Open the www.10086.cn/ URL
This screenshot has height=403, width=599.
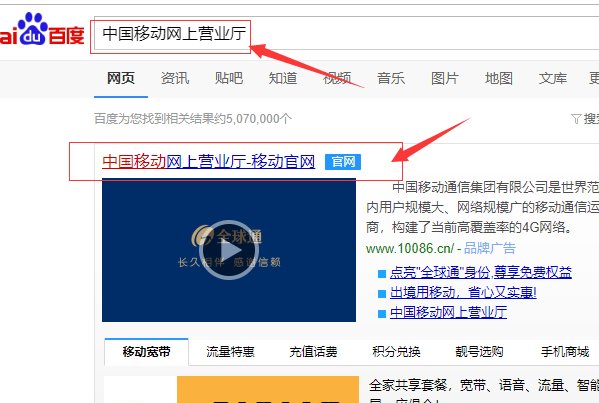click(x=410, y=249)
